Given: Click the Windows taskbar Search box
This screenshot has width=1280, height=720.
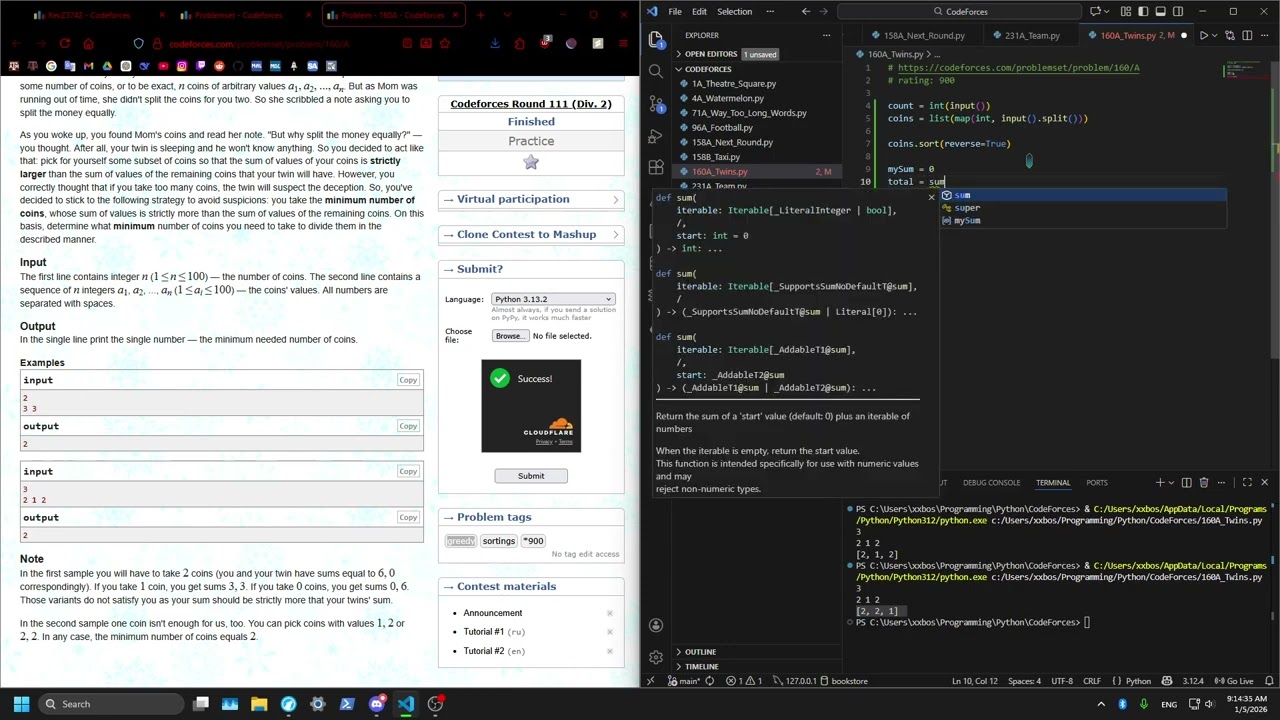Looking at the screenshot, I should [110, 704].
